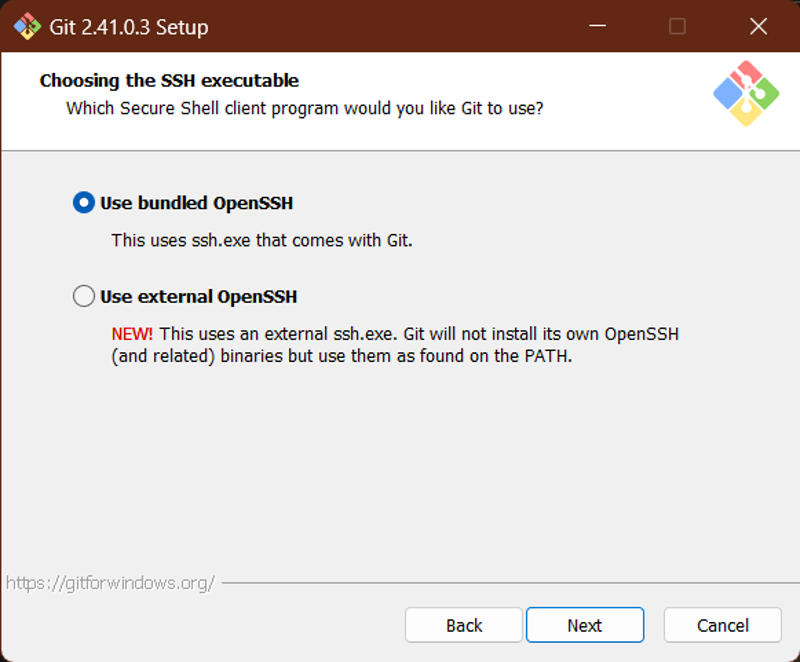Click the disabled maximize button

677,26
